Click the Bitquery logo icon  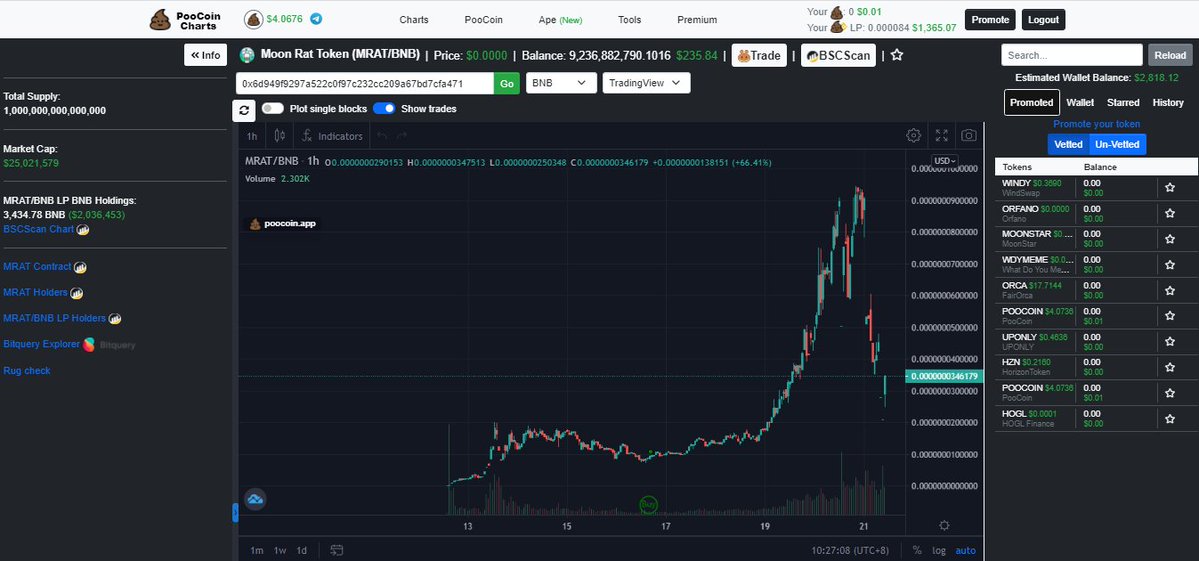pyautogui.click(x=89, y=345)
